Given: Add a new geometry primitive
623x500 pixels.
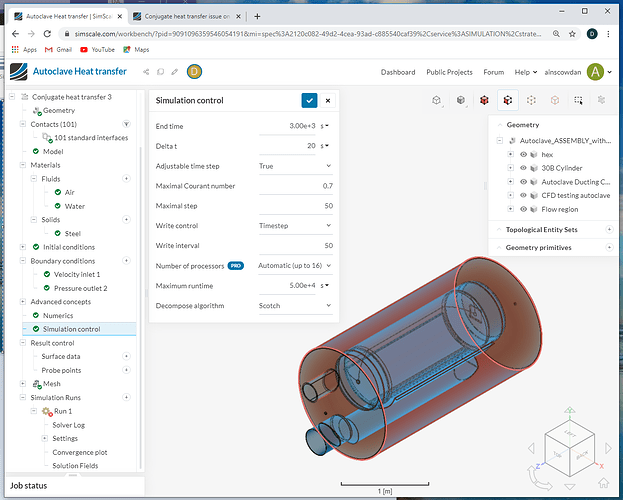Looking at the screenshot, I should click(x=609, y=247).
